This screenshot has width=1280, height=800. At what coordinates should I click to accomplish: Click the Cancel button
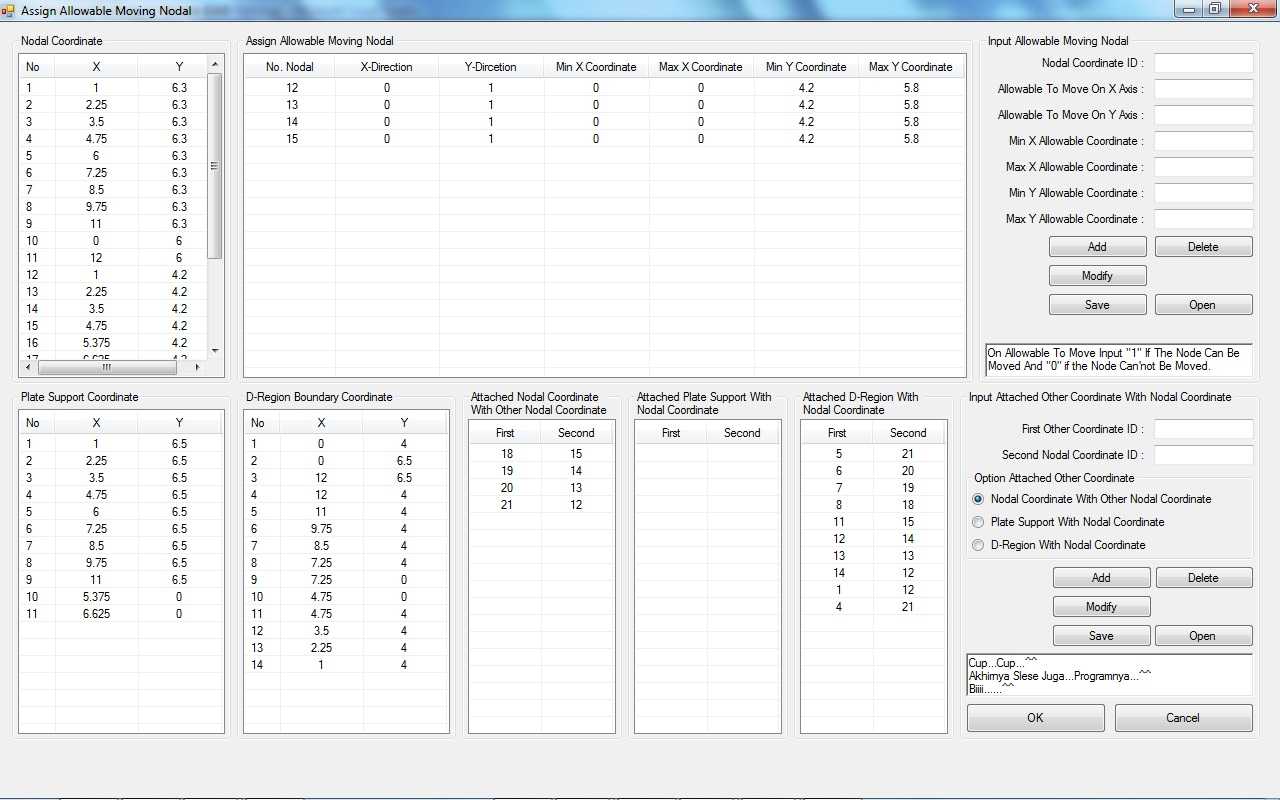tap(1183, 718)
